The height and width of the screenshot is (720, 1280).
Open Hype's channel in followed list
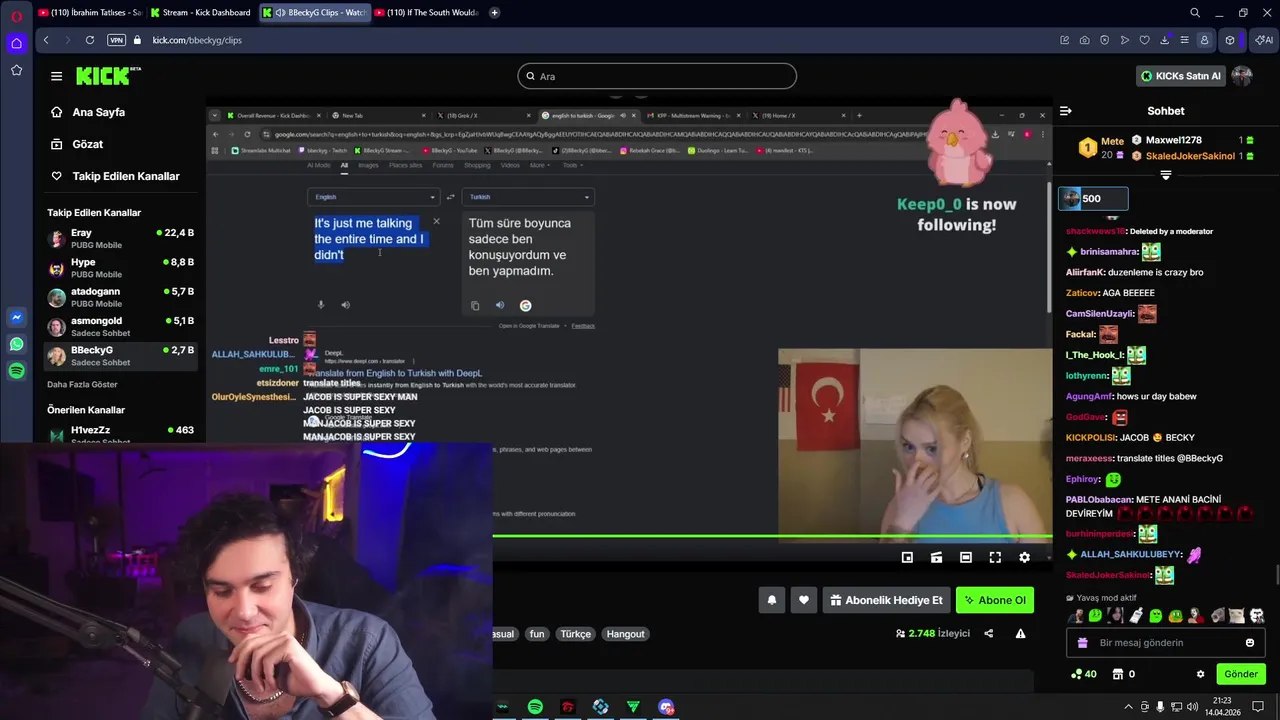(x=120, y=267)
